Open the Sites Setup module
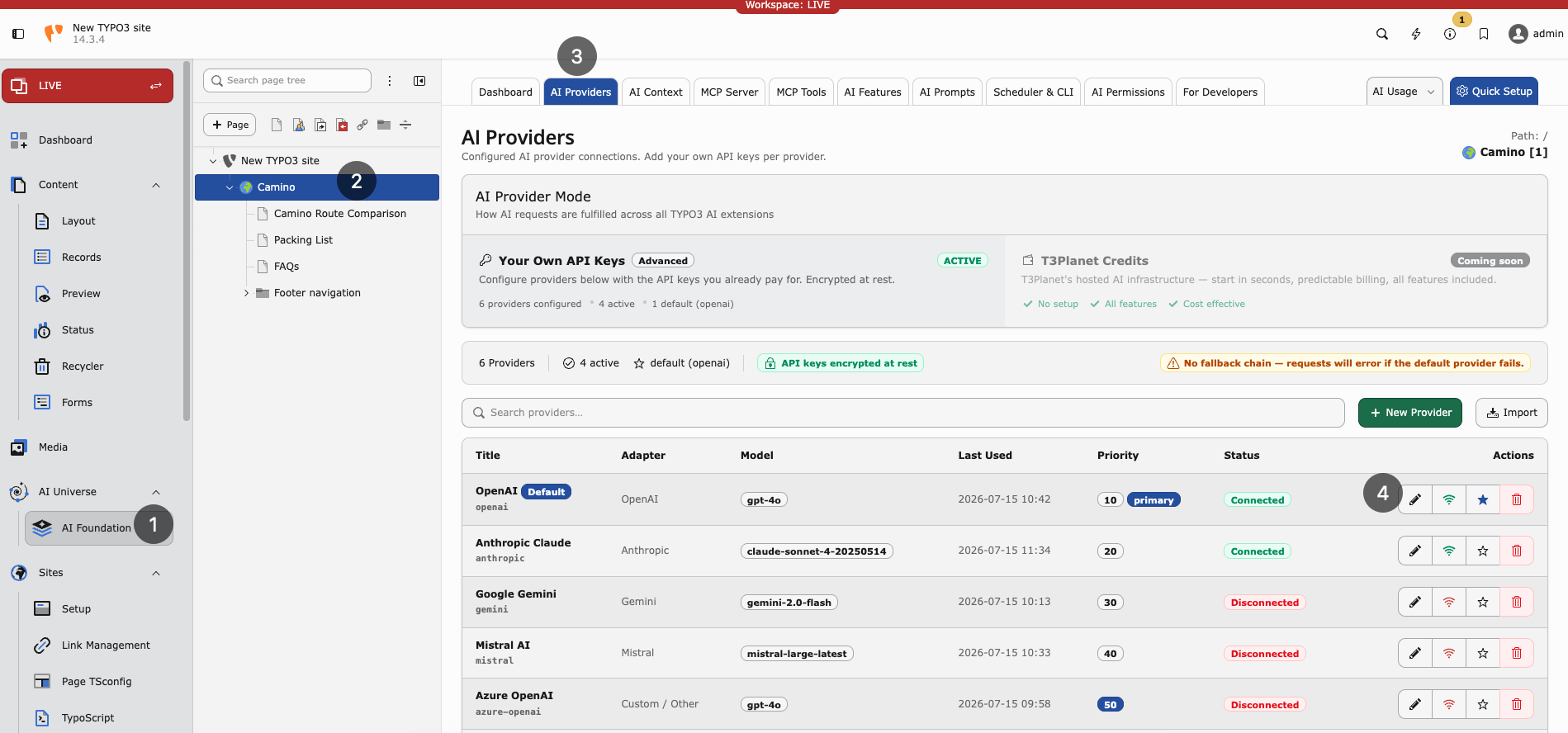The width and height of the screenshot is (1568, 733). tap(99, 609)
